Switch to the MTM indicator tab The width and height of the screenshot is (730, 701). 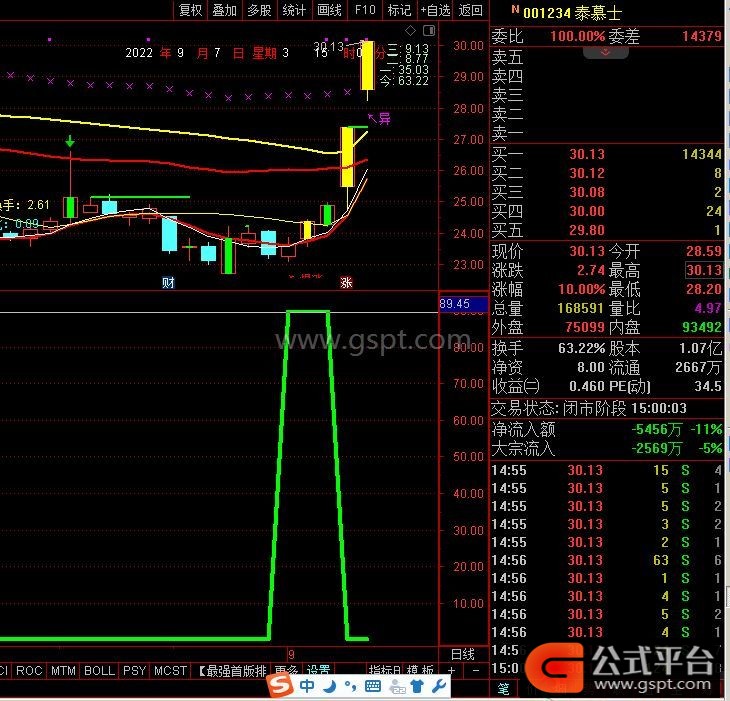(x=63, y=670)
